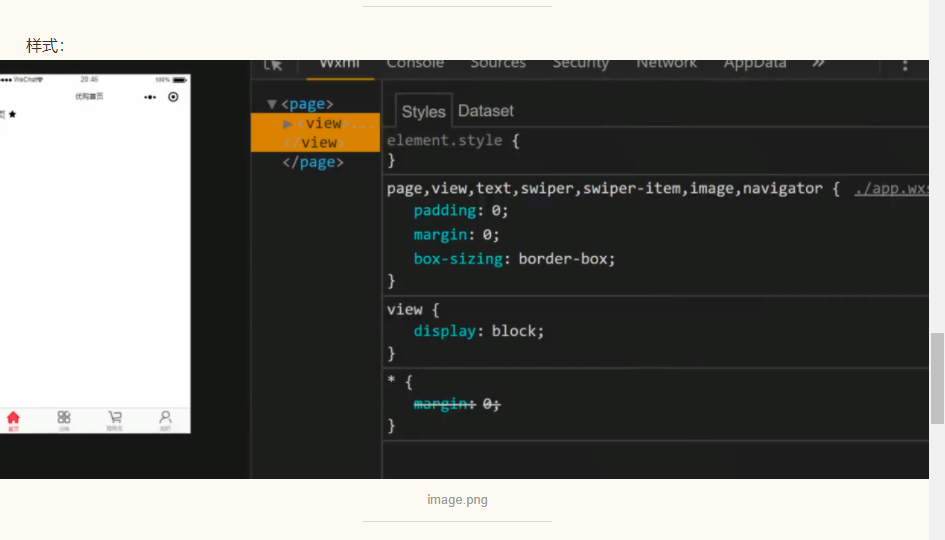945x540 pixels.
Task: Switch to the Network tab
Action: point(667,64)
